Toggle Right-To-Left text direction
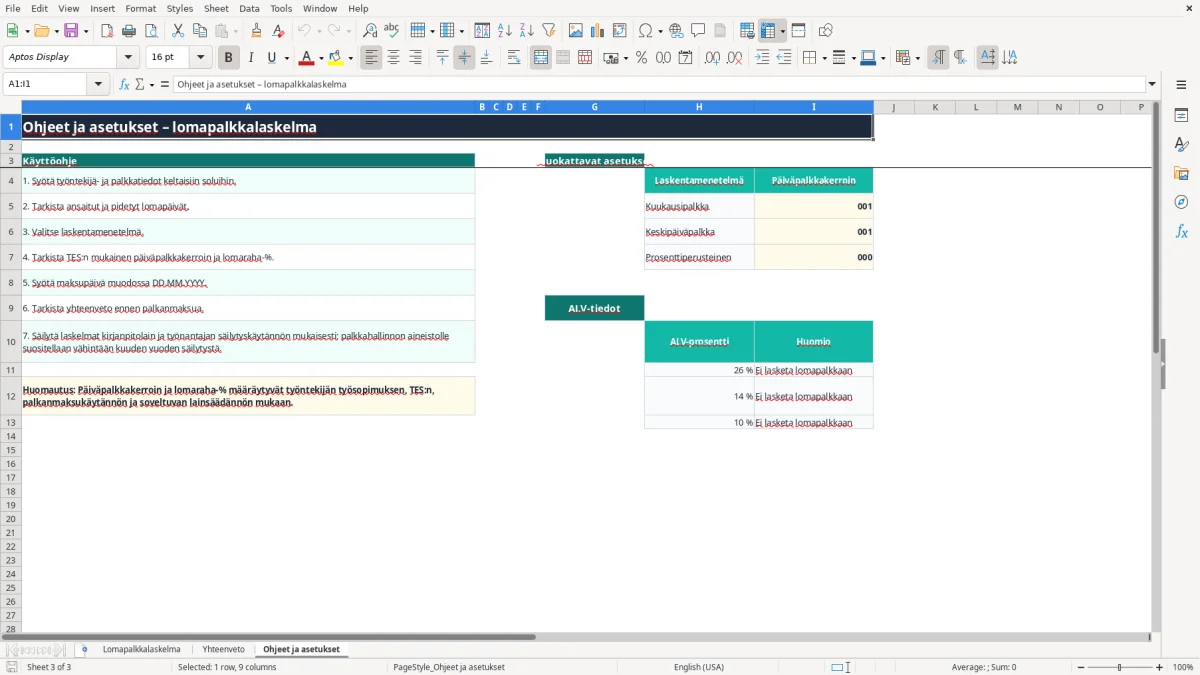This screenshot has height=675, width=1200. [960, 58]
